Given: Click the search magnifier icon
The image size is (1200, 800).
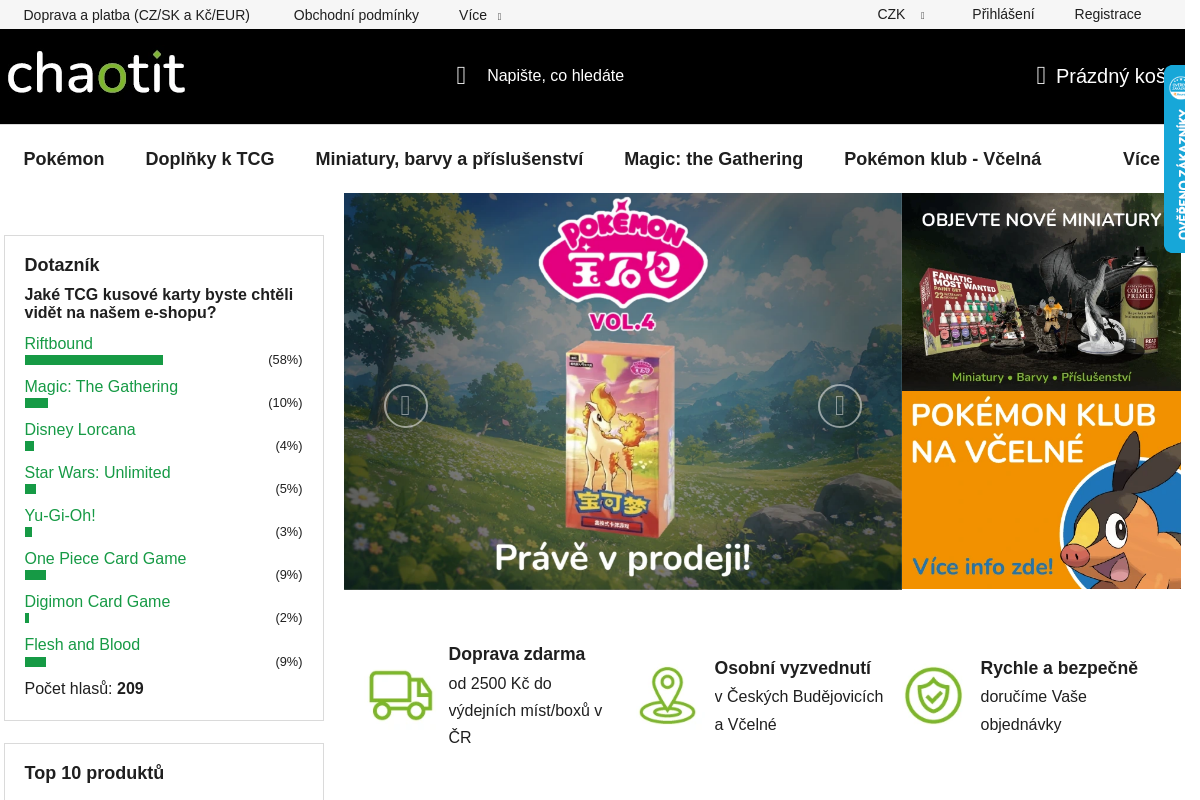Looking at the screenshot, I should click(x=461, y=76).
